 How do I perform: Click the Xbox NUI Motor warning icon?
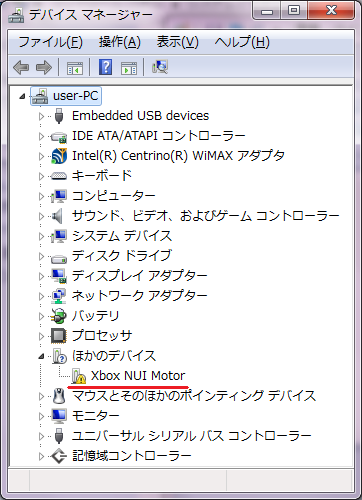click(x=79, y=377)
